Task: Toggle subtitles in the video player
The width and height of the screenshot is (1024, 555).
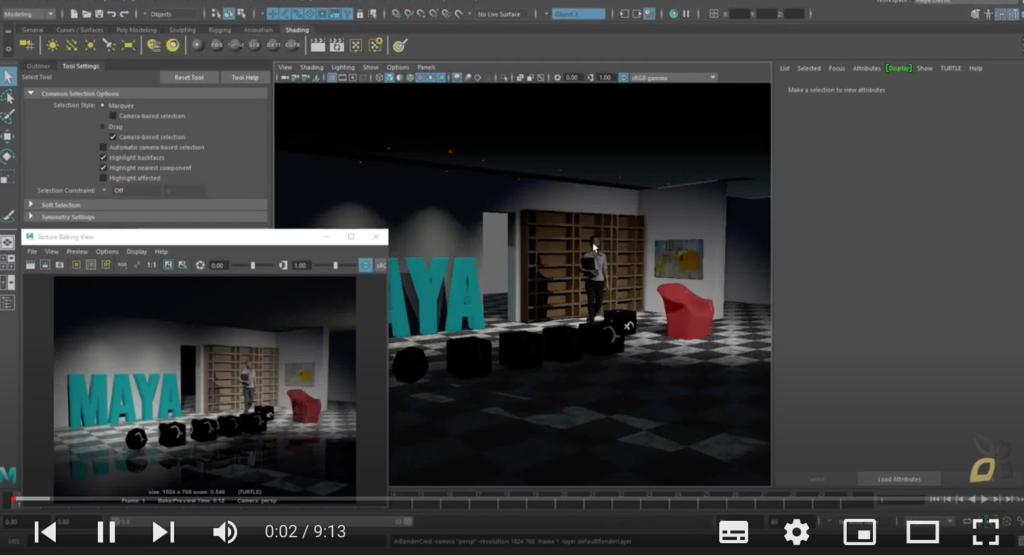Action: [x=733, y=532]
